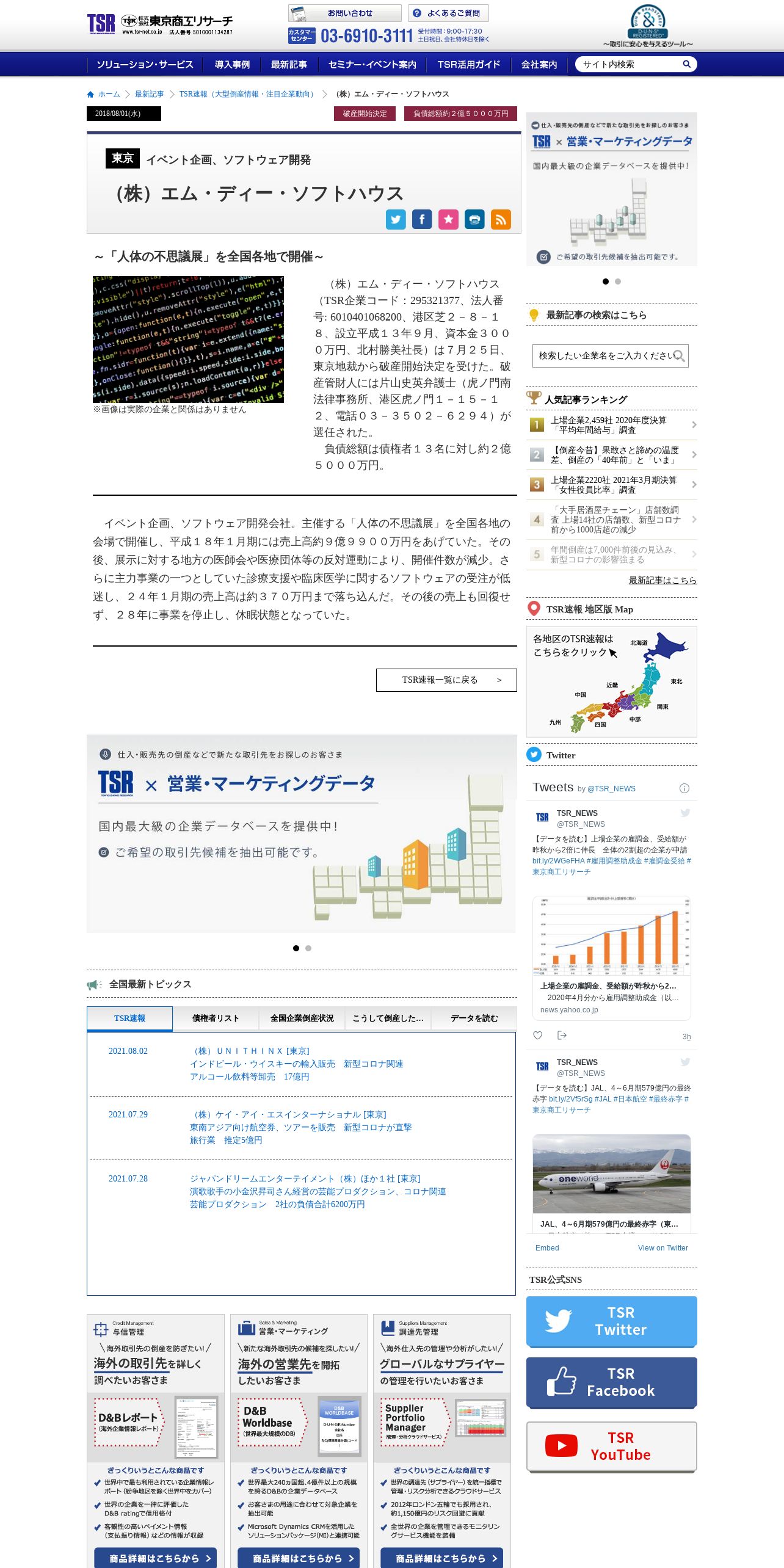Select first dot of main banner carousel
Image resolution: width=784 pixels, height=1568 pixels.
point(296,948)
